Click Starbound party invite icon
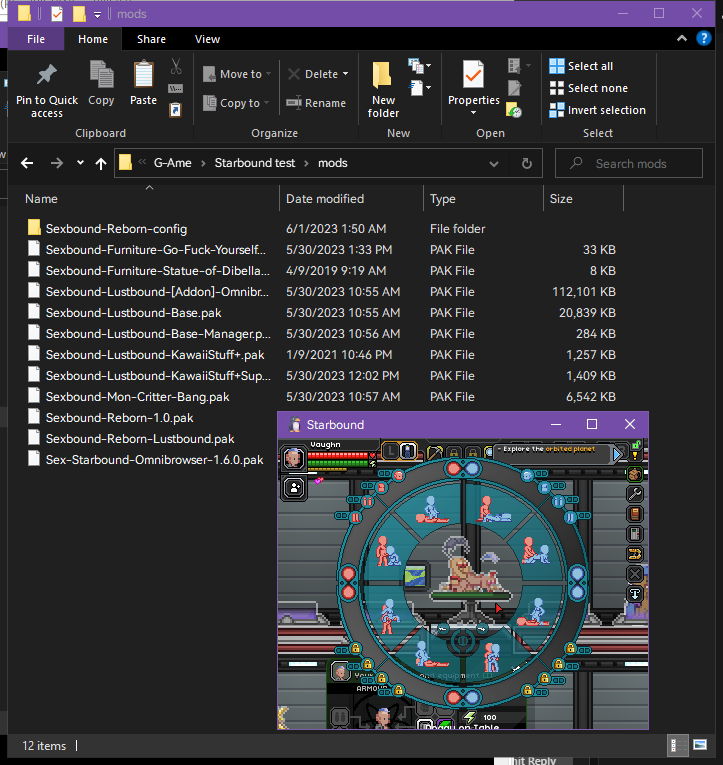The width and height of the screenshot is (723, 765). click(294, 488)
